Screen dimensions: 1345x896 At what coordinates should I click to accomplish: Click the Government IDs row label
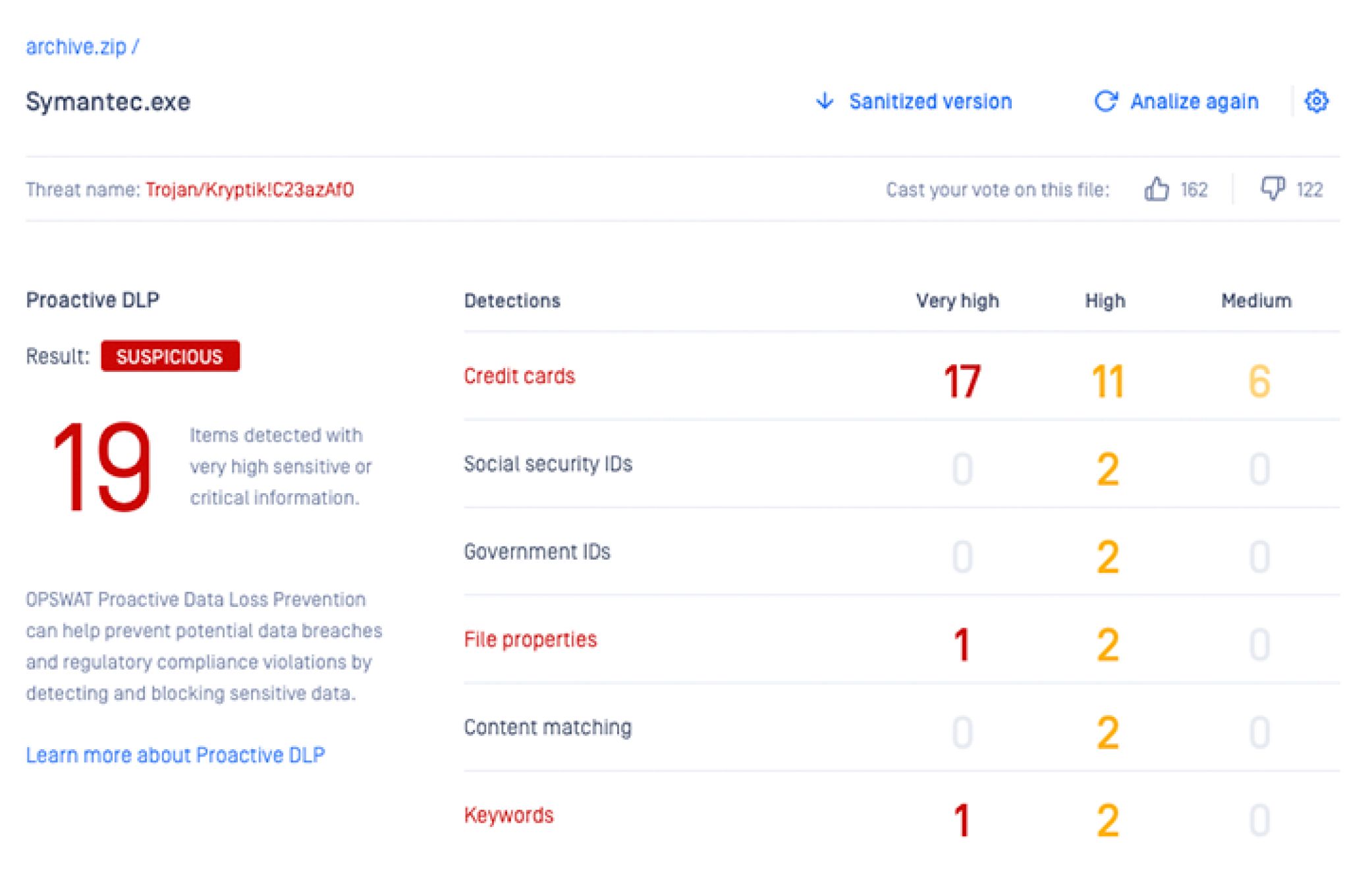point(537,551)
